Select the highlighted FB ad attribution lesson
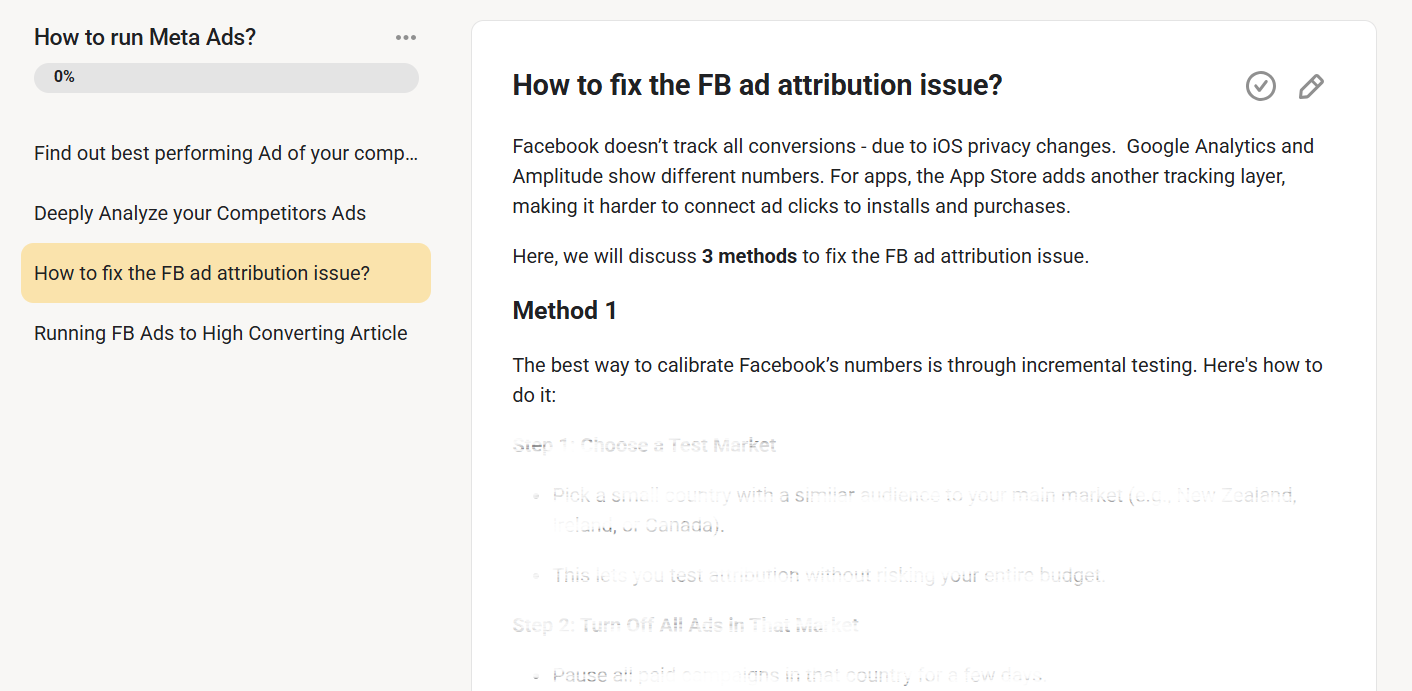1412x691 pixels. 226,273
